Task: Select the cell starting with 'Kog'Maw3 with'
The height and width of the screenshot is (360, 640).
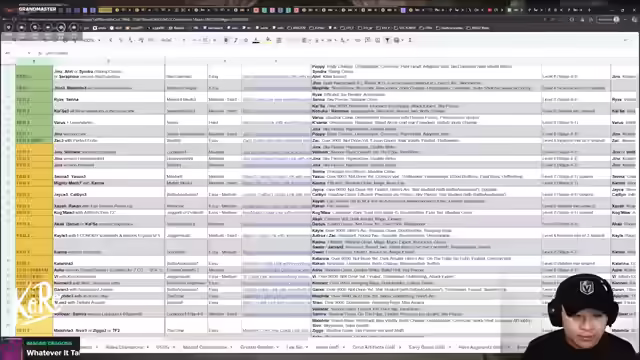Action: tap(109, 212)
